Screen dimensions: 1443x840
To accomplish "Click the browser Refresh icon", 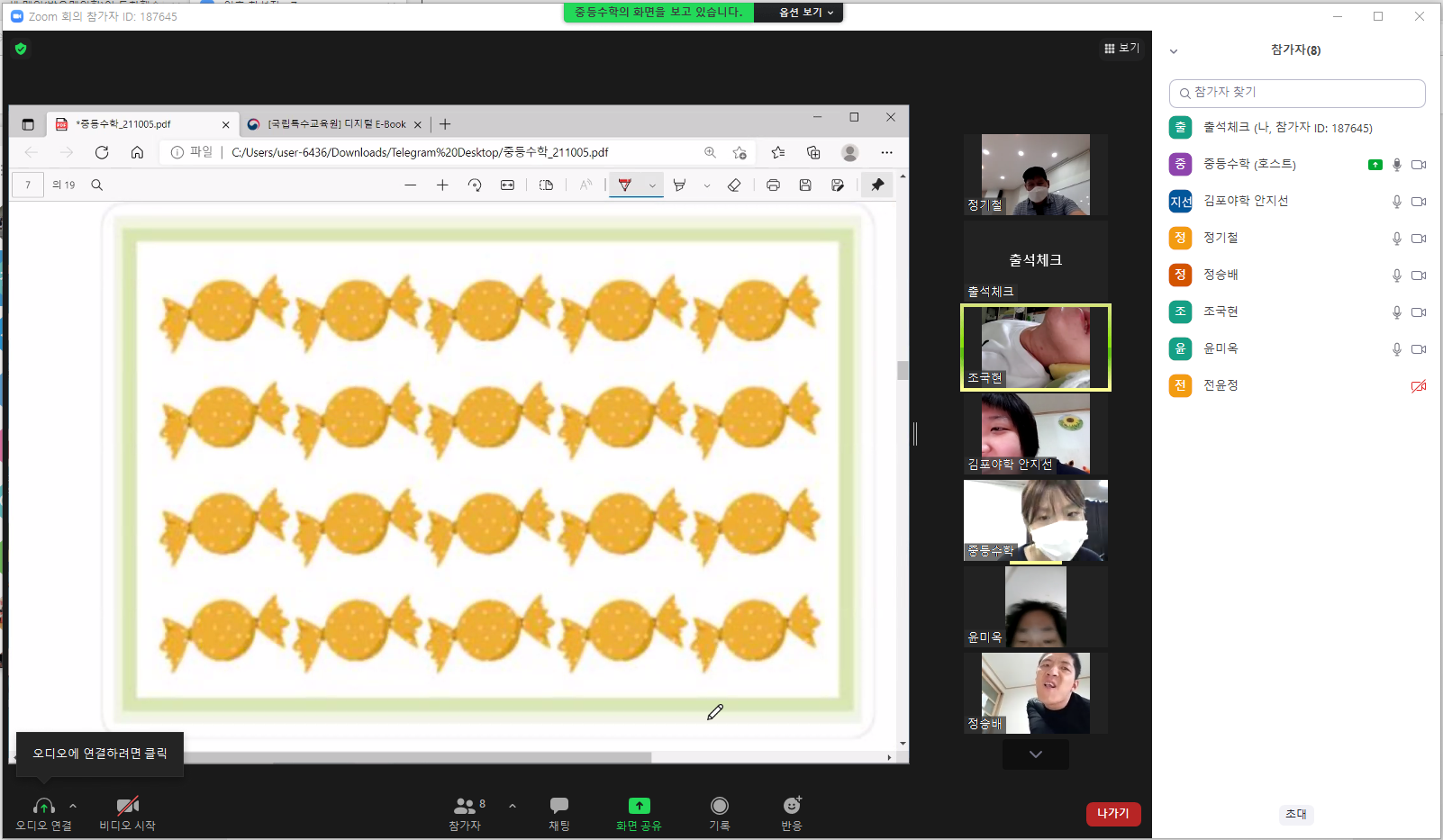I will [x=102, y=152].
